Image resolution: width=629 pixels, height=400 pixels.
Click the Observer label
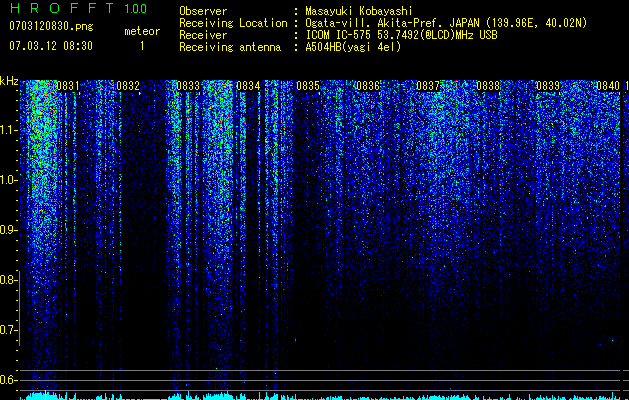point(203,11)
